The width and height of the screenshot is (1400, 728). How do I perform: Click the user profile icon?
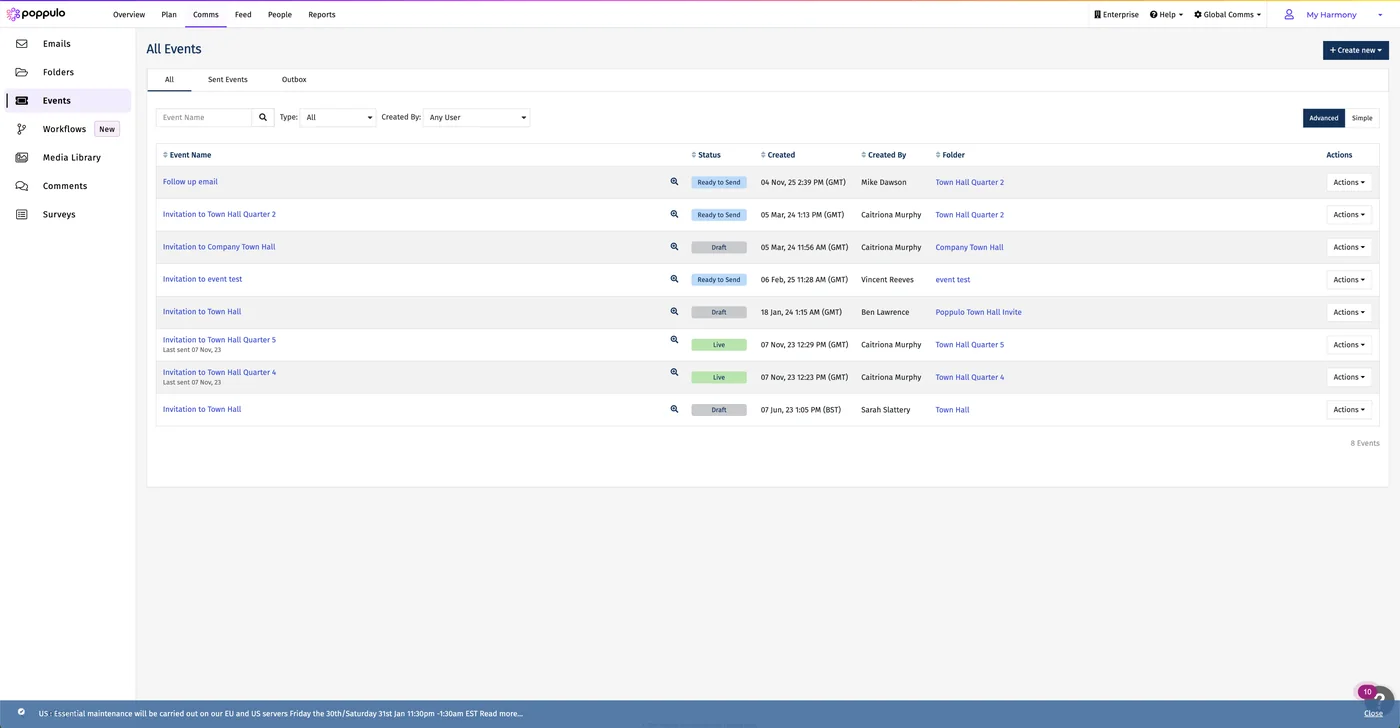[1289, 14]
